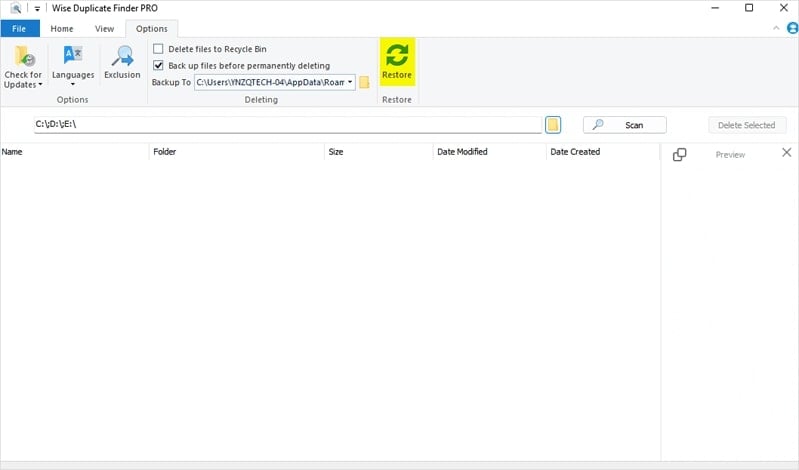Click folder icon next to scan path
Screen dimensions: 799x470
(553, 125)
